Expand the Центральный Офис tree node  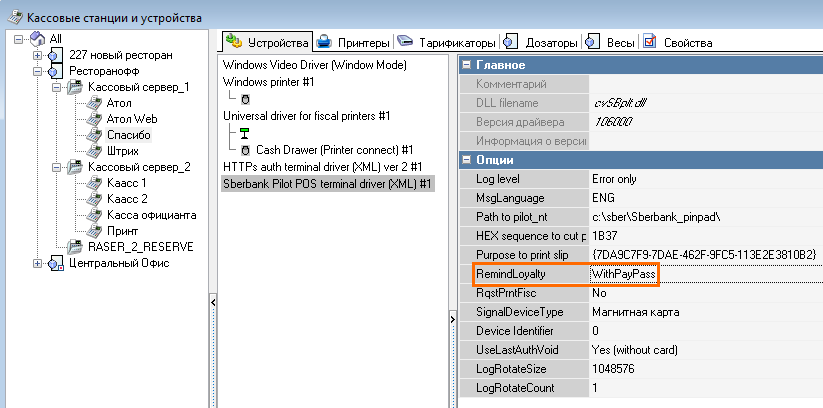39,263
